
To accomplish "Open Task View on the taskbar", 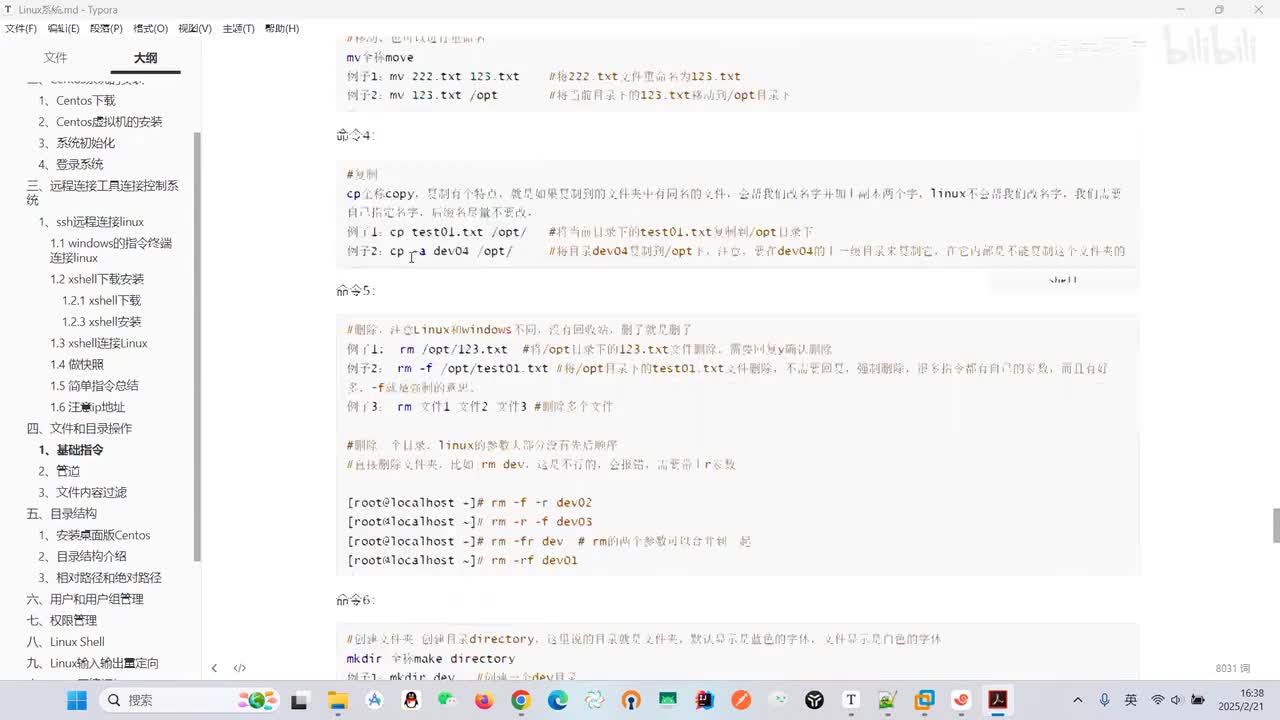I will pos(299,700).
